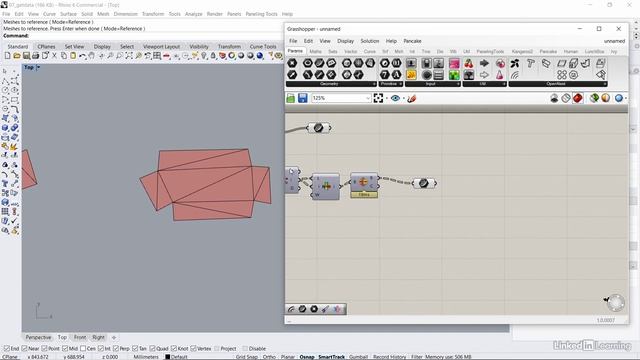Click the Print icon in Rhino toolbar
The image size is (640, 360).
point(36,56)
